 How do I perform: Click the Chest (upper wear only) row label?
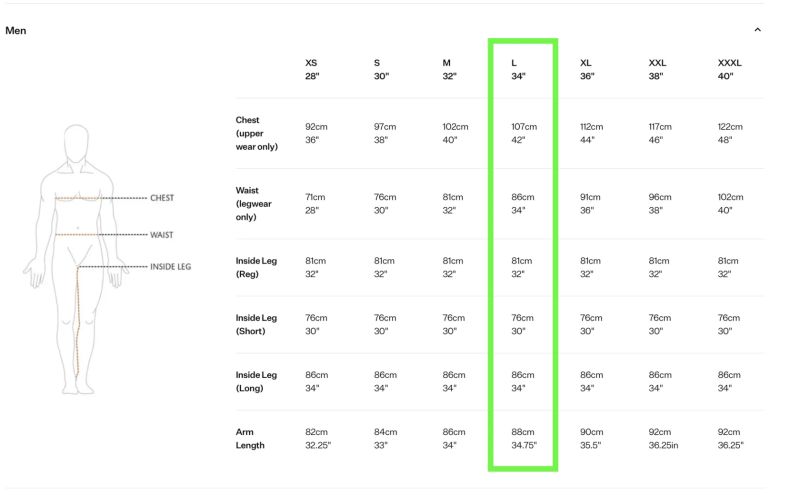coord(257,133)
